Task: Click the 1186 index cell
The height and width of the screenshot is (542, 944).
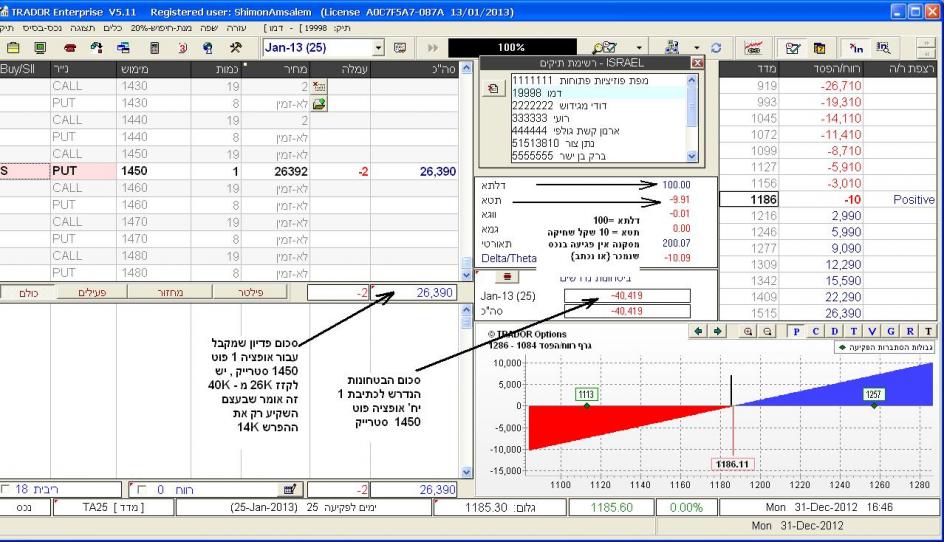Action: 748,199
